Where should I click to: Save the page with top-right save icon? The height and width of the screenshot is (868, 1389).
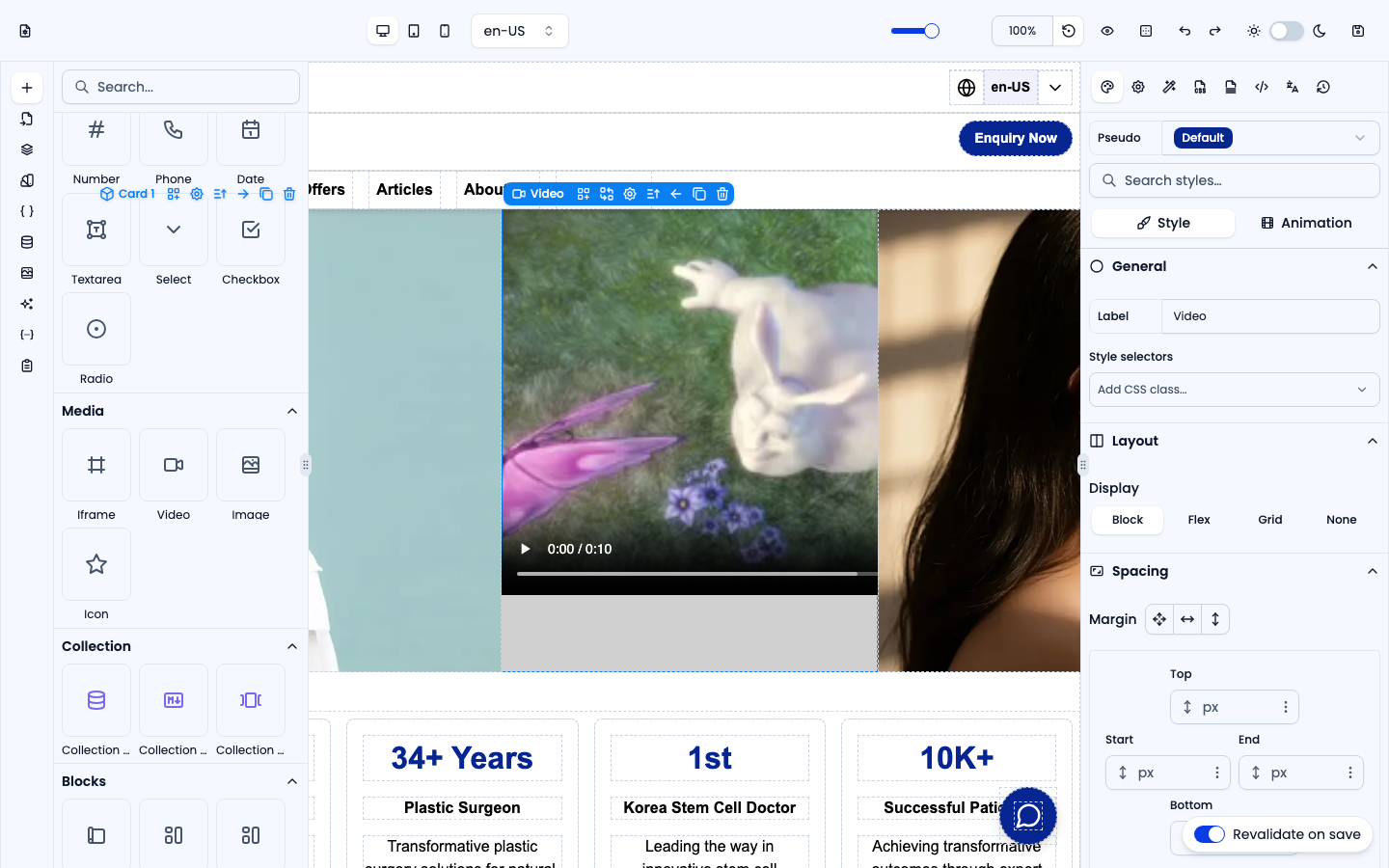pos(1358,31)
